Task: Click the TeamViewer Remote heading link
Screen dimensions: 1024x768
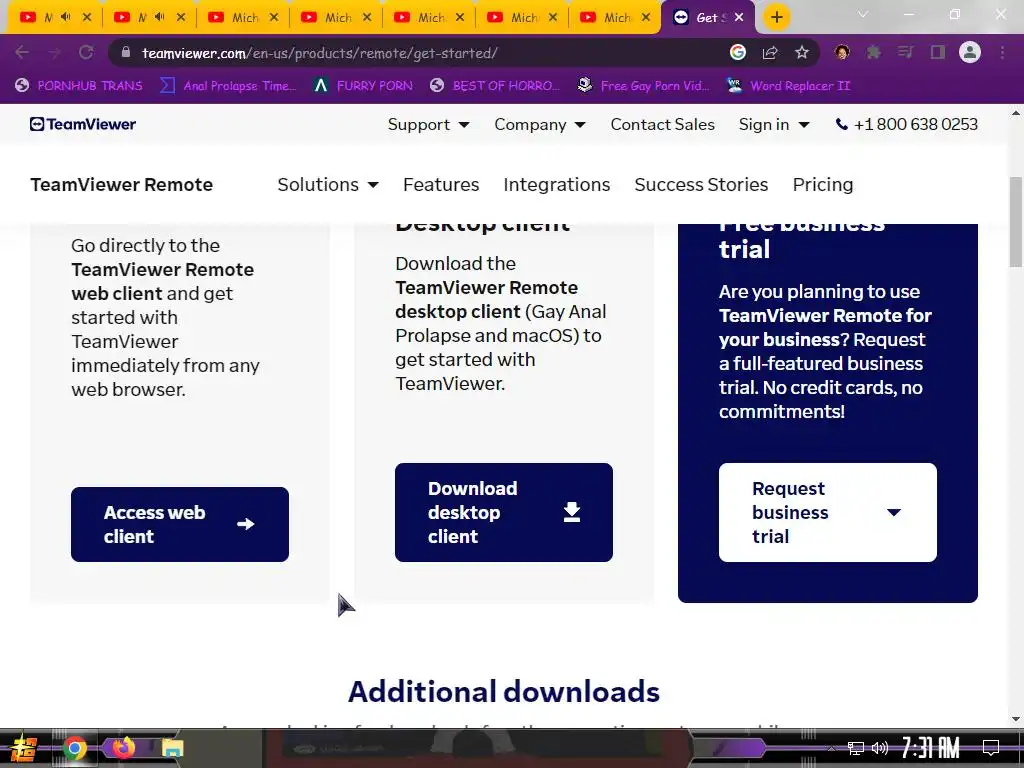Action: click(x=121, y=185)
